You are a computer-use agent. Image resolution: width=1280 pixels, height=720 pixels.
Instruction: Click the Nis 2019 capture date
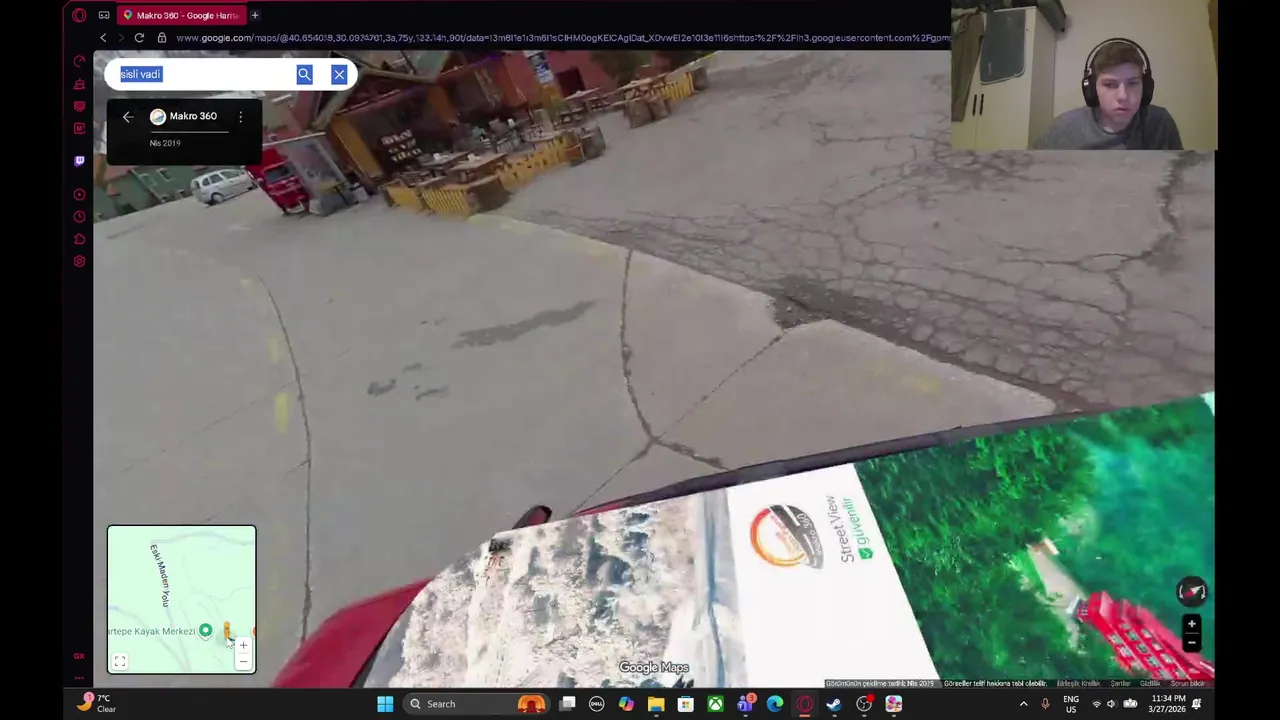(x=165, y=143)
